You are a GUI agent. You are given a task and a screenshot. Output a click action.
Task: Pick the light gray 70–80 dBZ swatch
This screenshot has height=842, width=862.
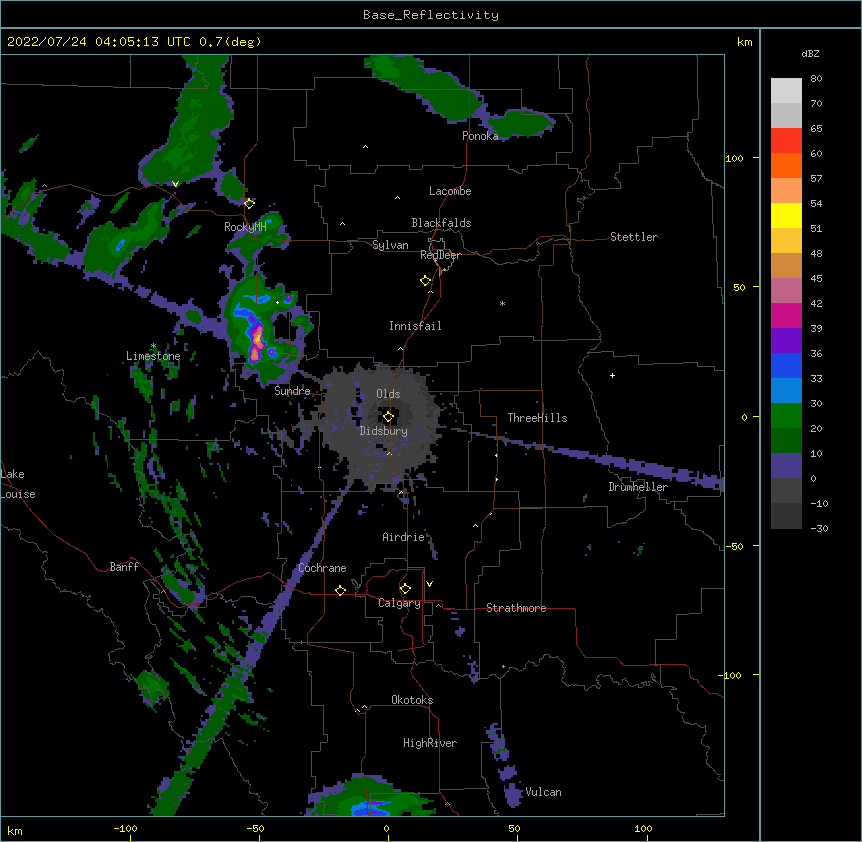coord(786,91)
